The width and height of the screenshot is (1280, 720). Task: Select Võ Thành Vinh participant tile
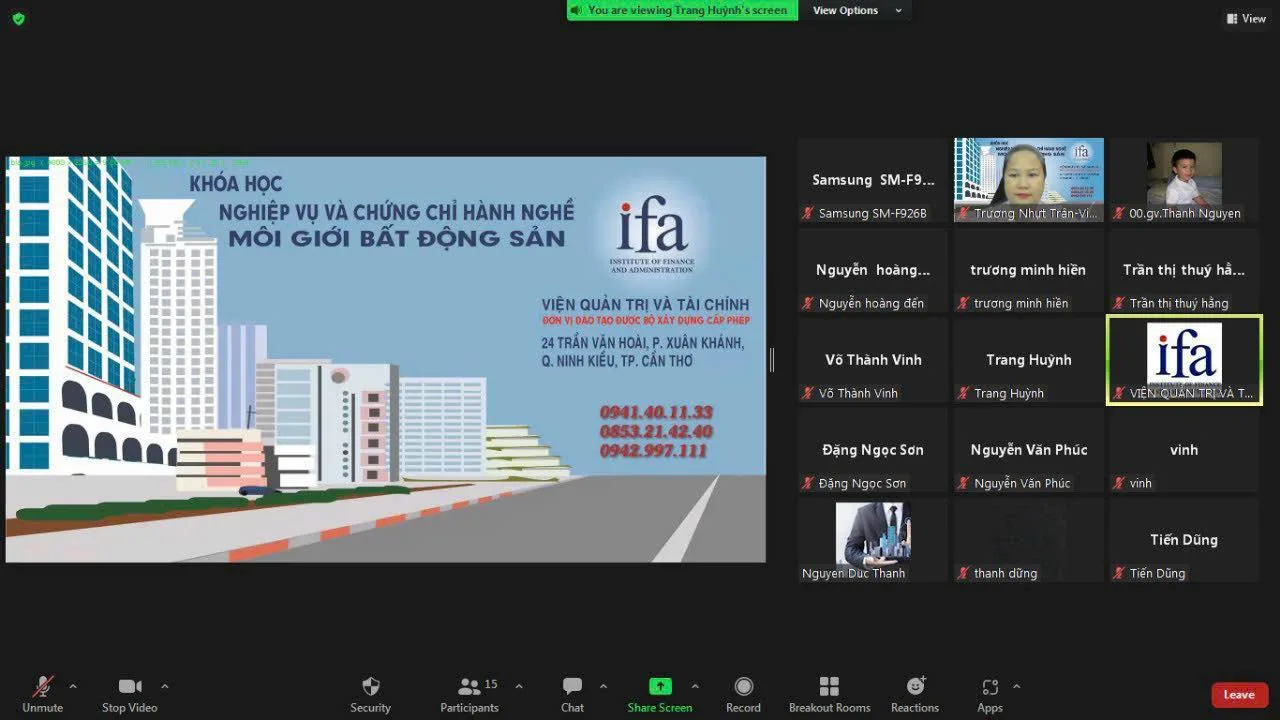[x=873, y=360]
